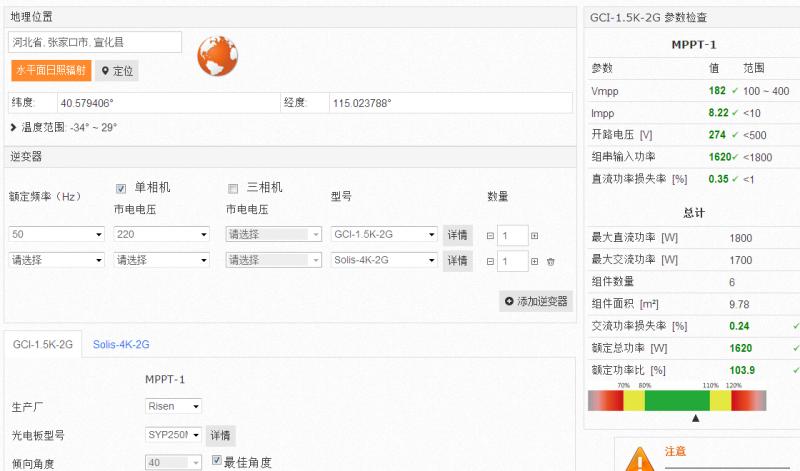800x471 pixels.
Task: Click the 定位 location pin button
Action: click(x=117, y=71)
